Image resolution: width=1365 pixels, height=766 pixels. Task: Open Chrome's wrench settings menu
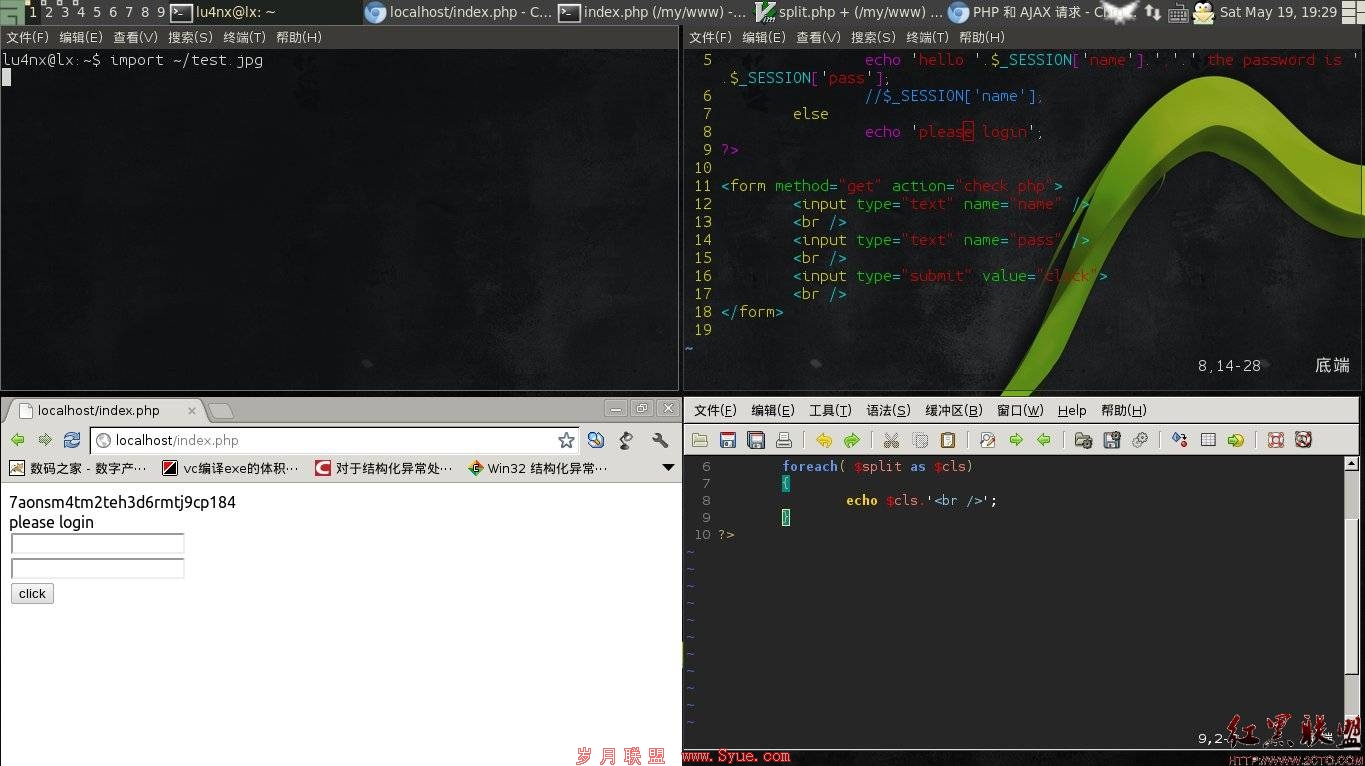[x=660, y=440]
